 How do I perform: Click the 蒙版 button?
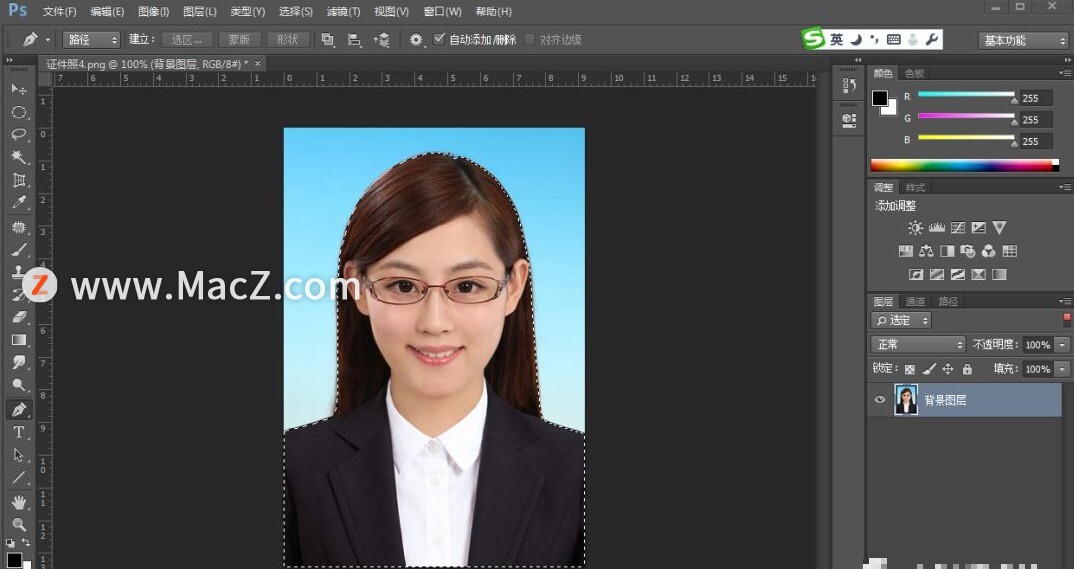point(239,40)
